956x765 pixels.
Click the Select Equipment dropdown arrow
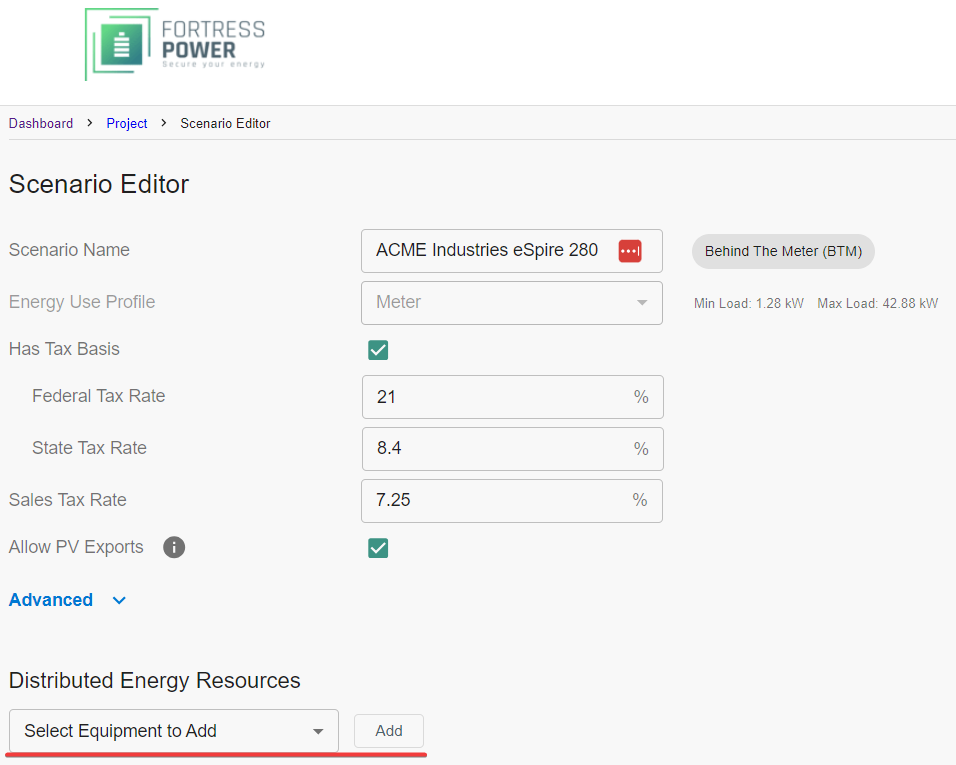point(318,732)
